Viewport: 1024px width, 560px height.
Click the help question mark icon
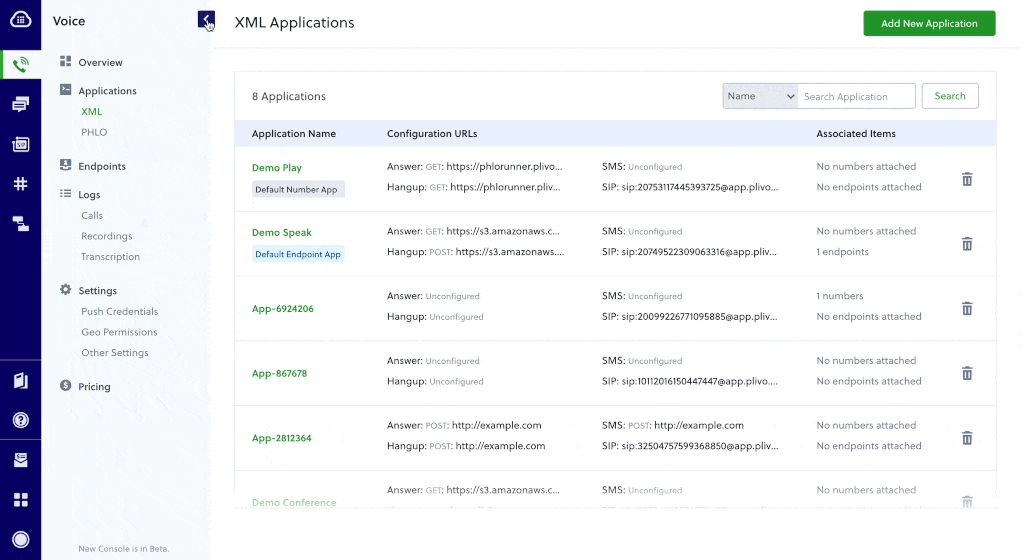[20, 420]
